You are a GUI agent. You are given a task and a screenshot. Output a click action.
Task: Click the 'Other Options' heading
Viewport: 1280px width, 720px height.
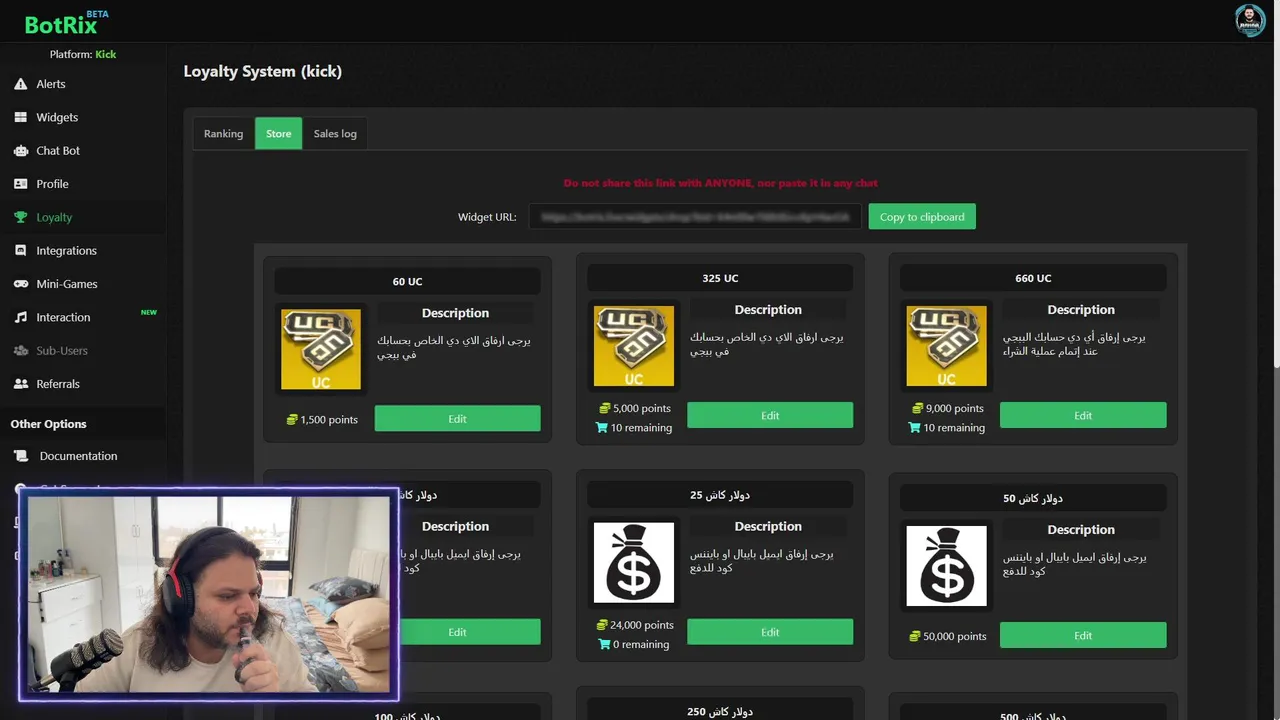[48, 424]
